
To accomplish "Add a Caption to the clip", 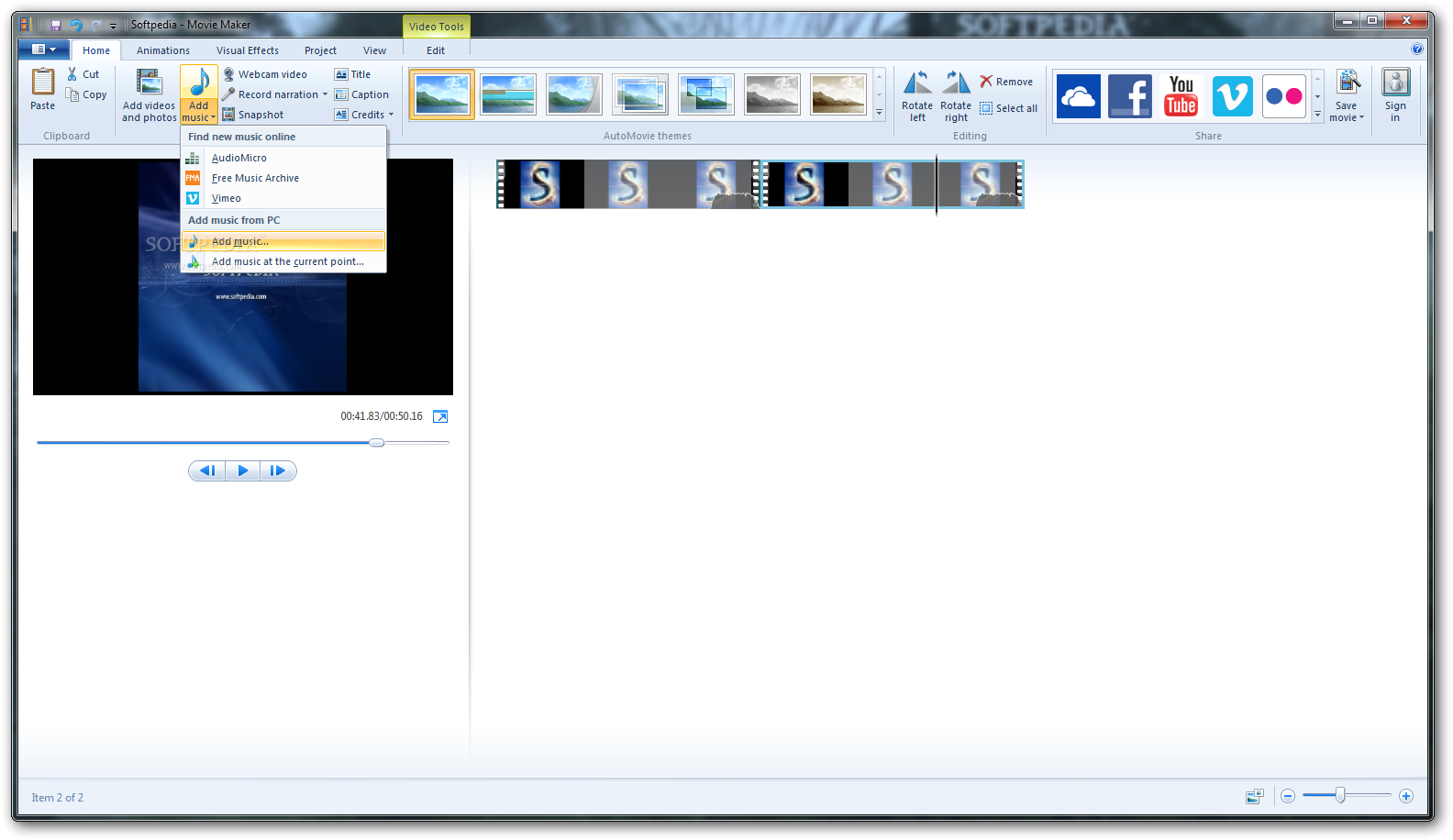I will tap(361, 94).
